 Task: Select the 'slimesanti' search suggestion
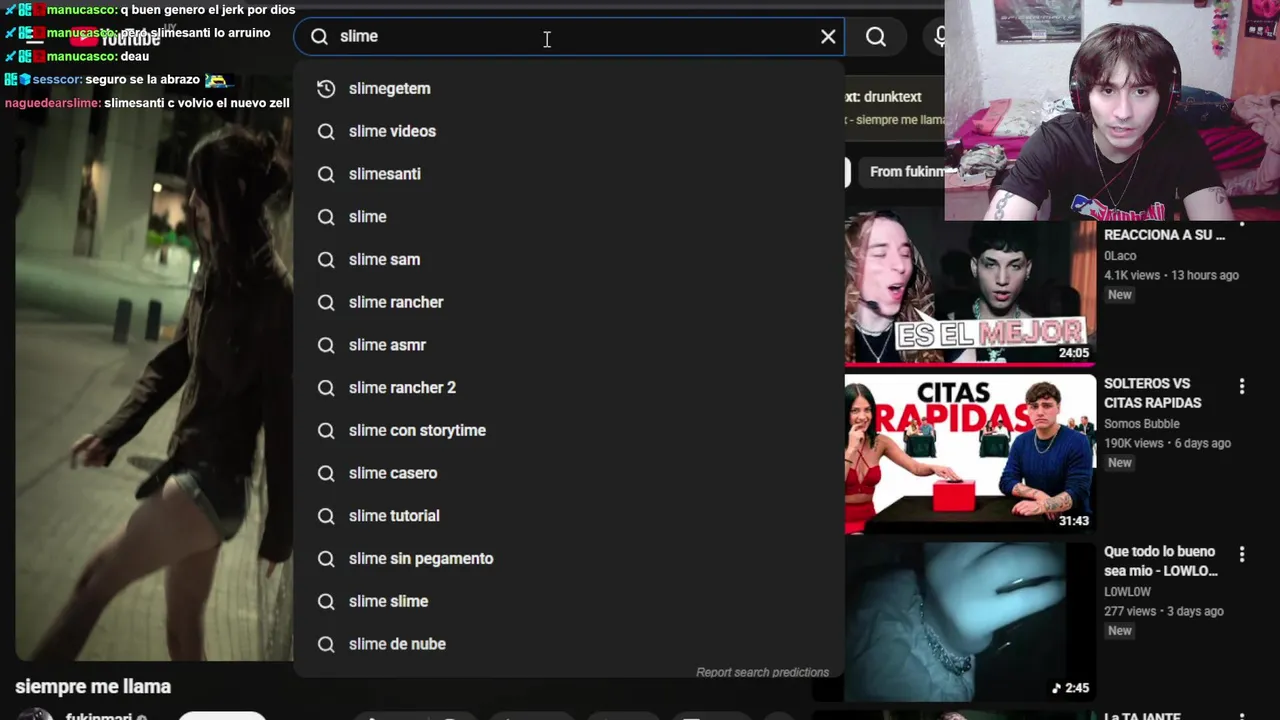coord(569,174)
